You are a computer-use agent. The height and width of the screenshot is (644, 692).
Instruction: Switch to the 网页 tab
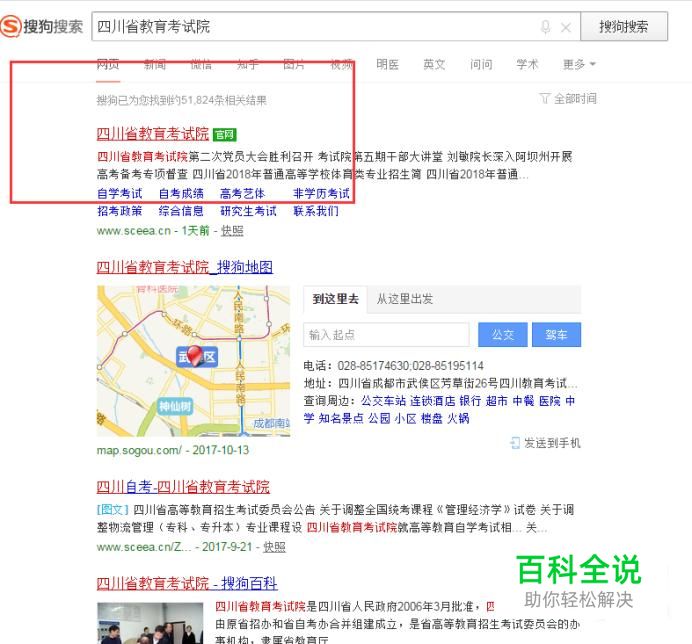tap(108, 64)
